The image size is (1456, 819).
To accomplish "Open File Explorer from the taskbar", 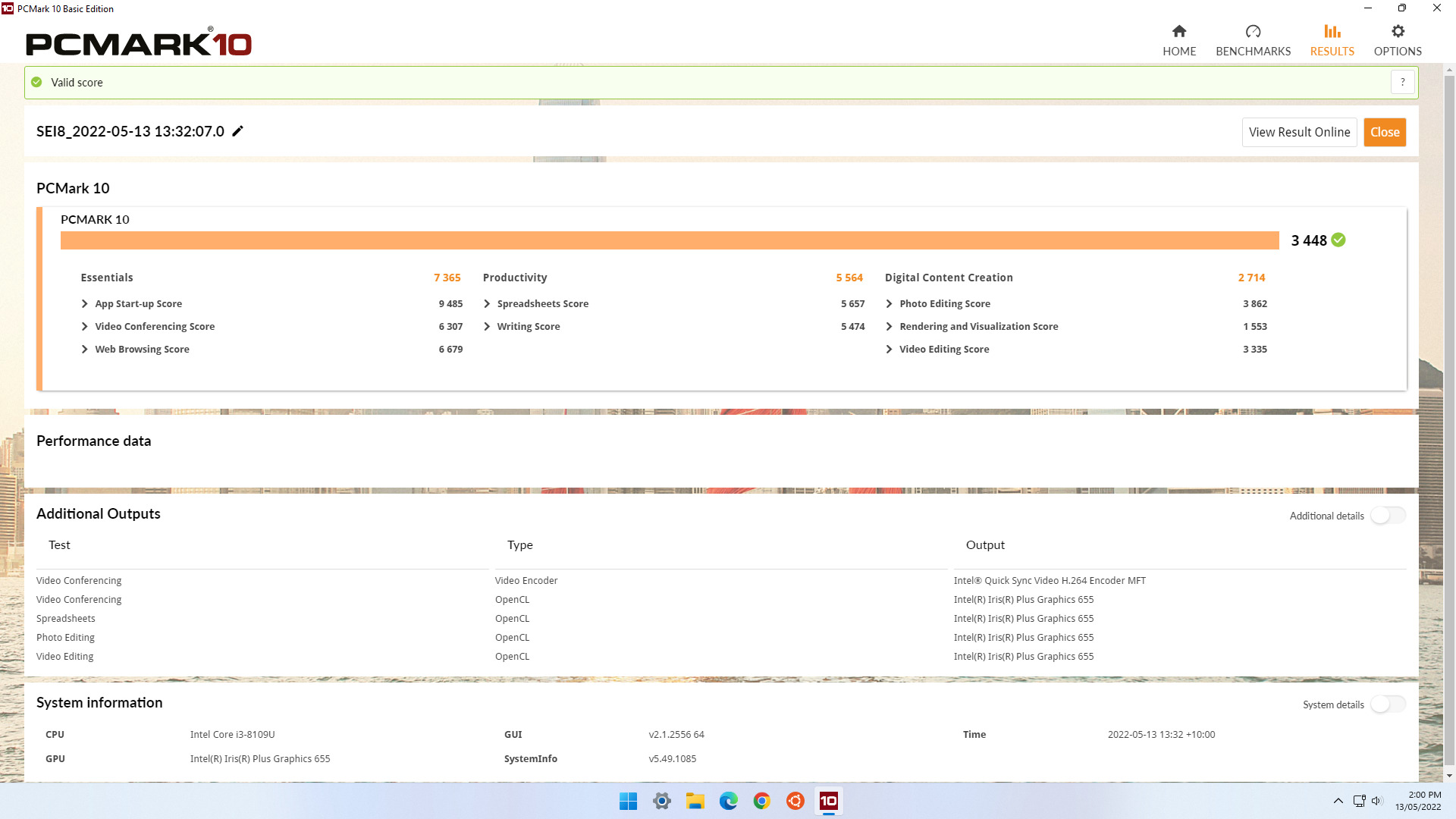I will 695,801.
